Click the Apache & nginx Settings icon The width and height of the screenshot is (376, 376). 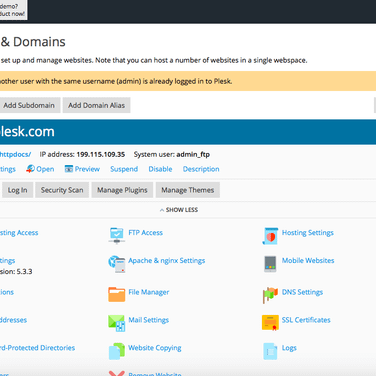point(117,264)
